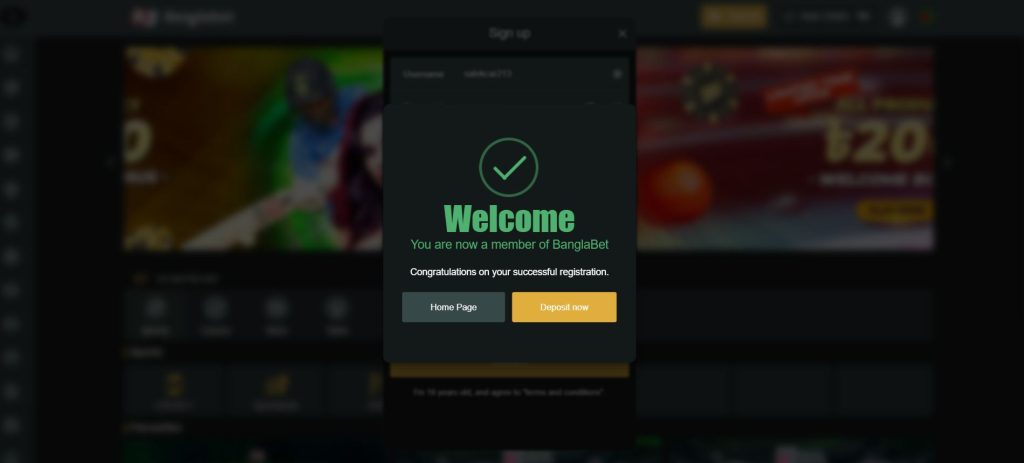Click the yellow Deposit now button
The height and width of the screenshot is (463, 1024).
point(564,307)
